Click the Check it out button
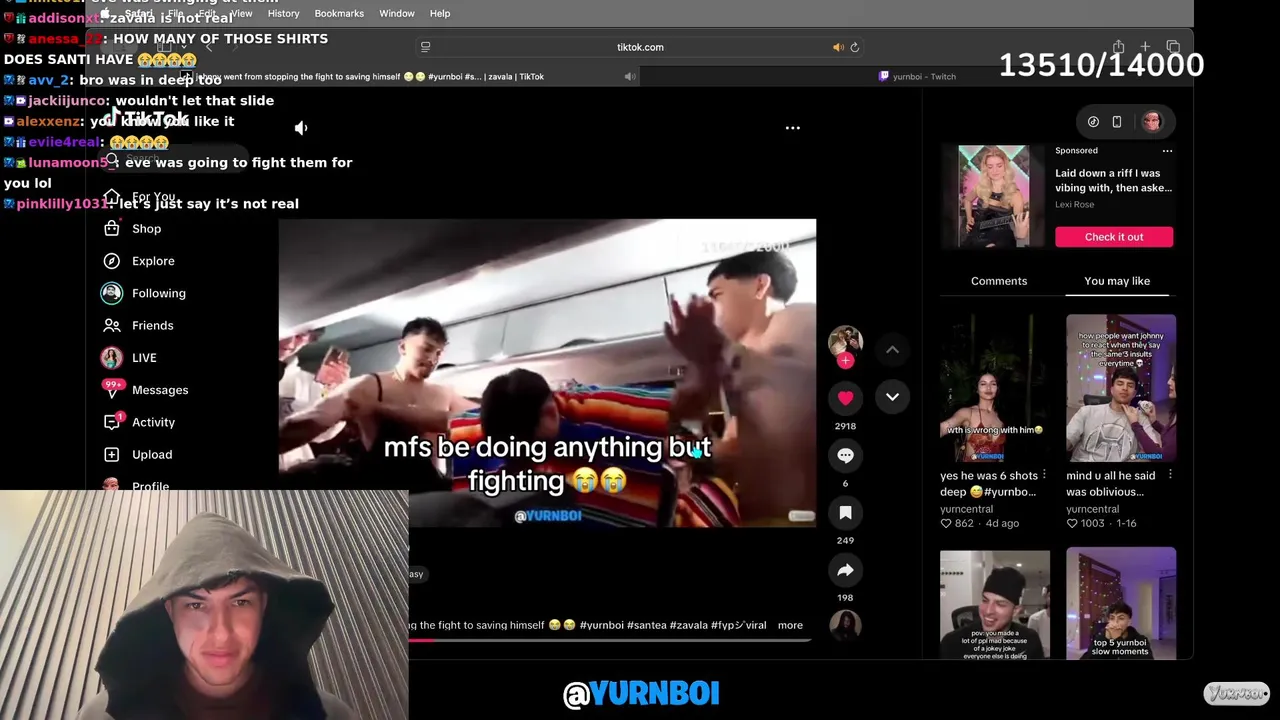 coord(1114,237)
